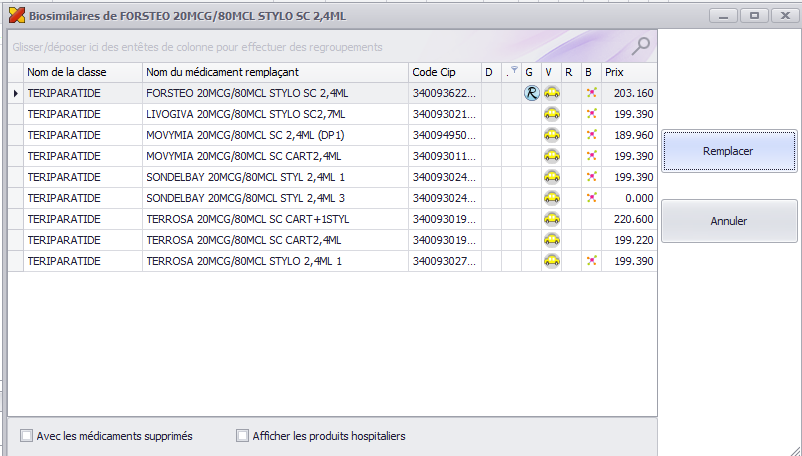
Task: Click B column icon in TERROSA STYLO 2,4ML 1 row
Action: tap(591, 261)
